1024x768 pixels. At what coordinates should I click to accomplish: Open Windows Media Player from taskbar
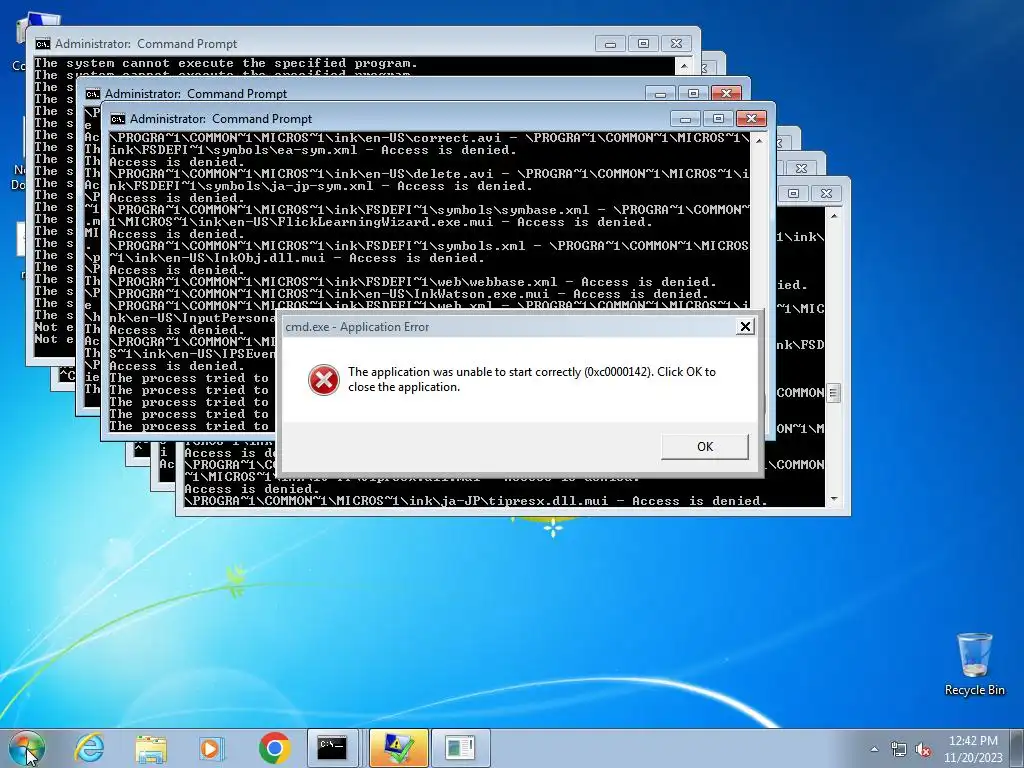click(x=212, y=748)
